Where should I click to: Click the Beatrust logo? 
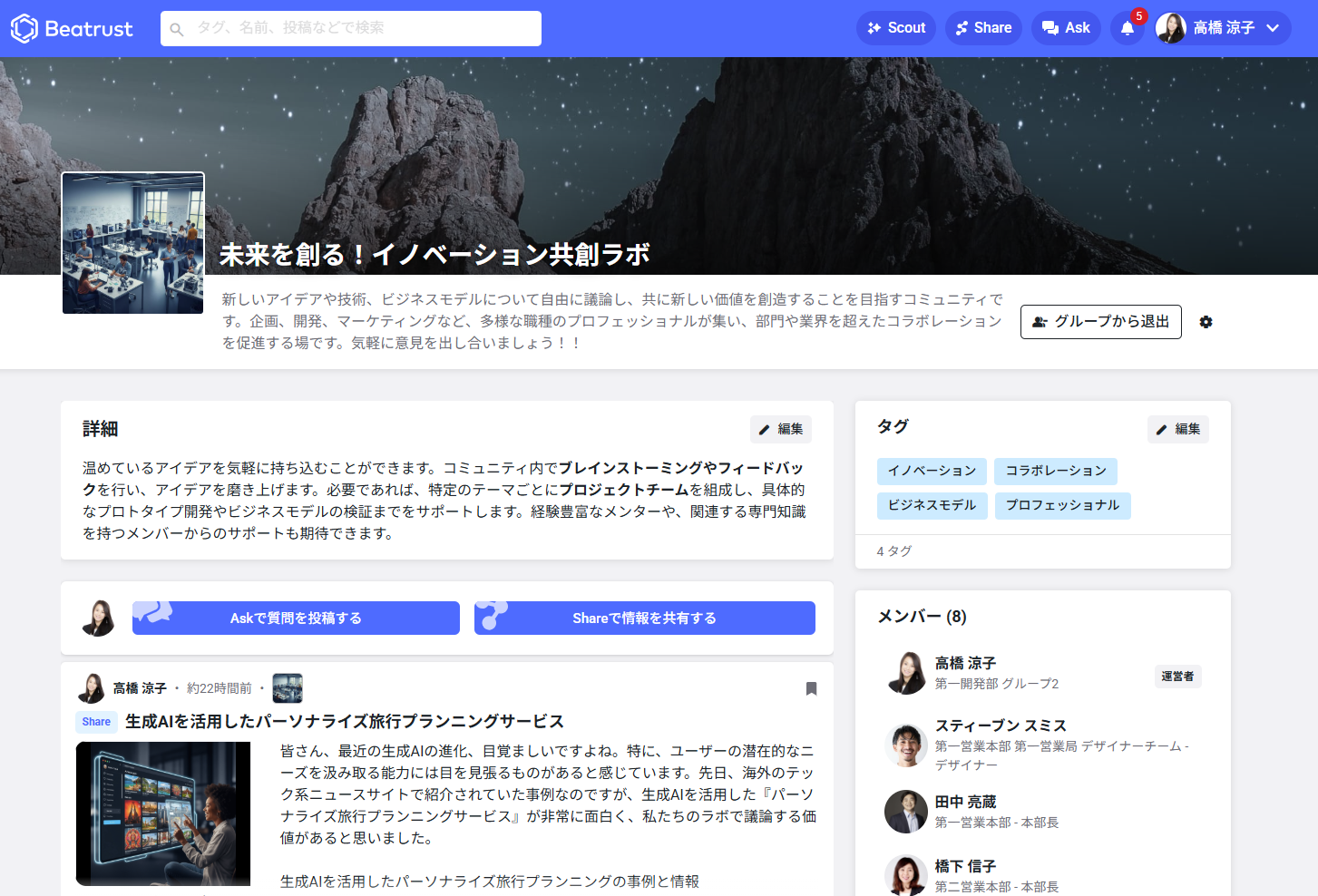click(x=72, y=28)
